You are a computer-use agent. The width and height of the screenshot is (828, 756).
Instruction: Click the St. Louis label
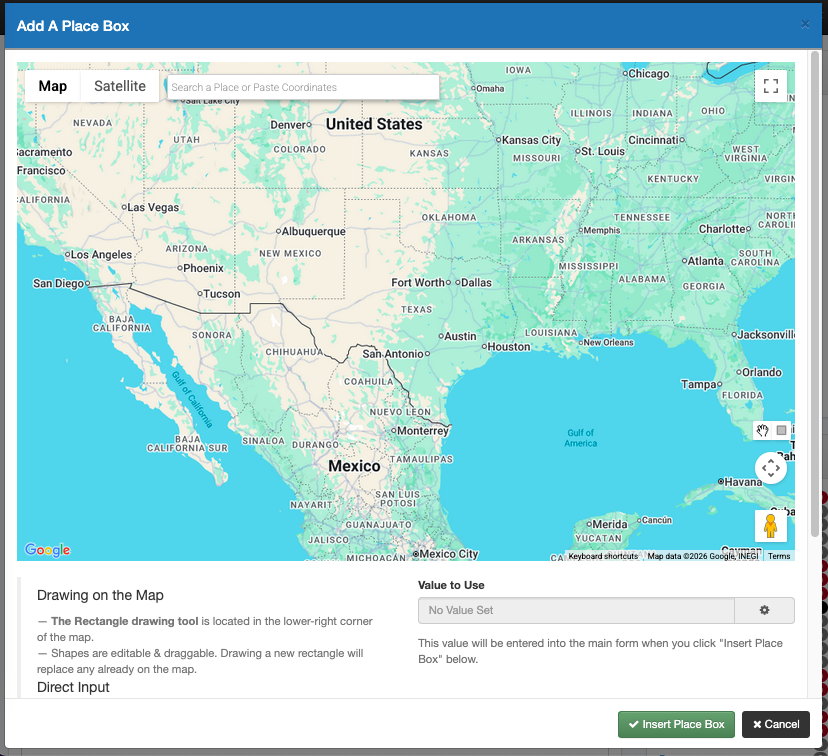click(x=603, y=152)
